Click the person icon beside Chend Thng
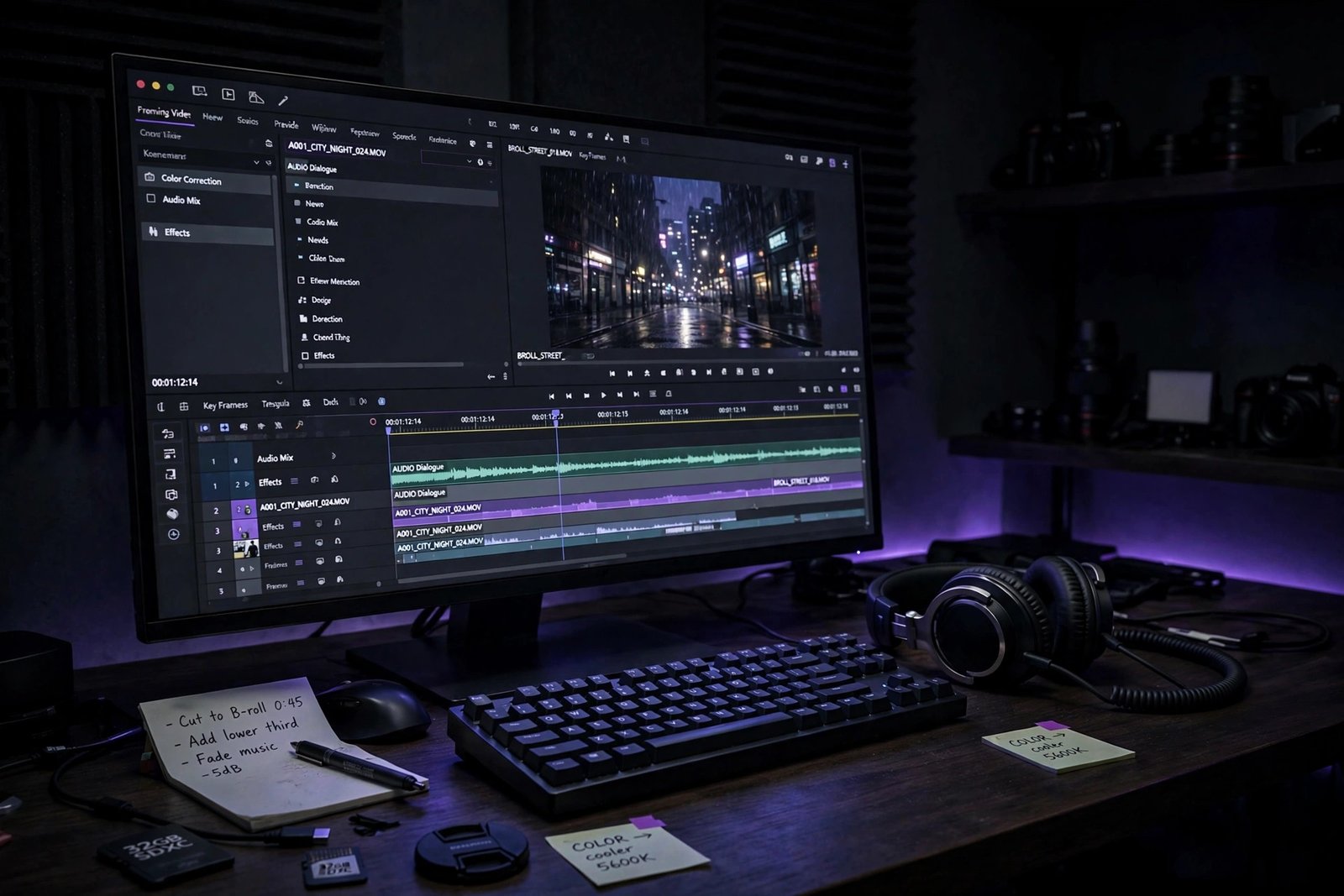The width and height of the screenshot is (1344, 896). pos(304,337)
